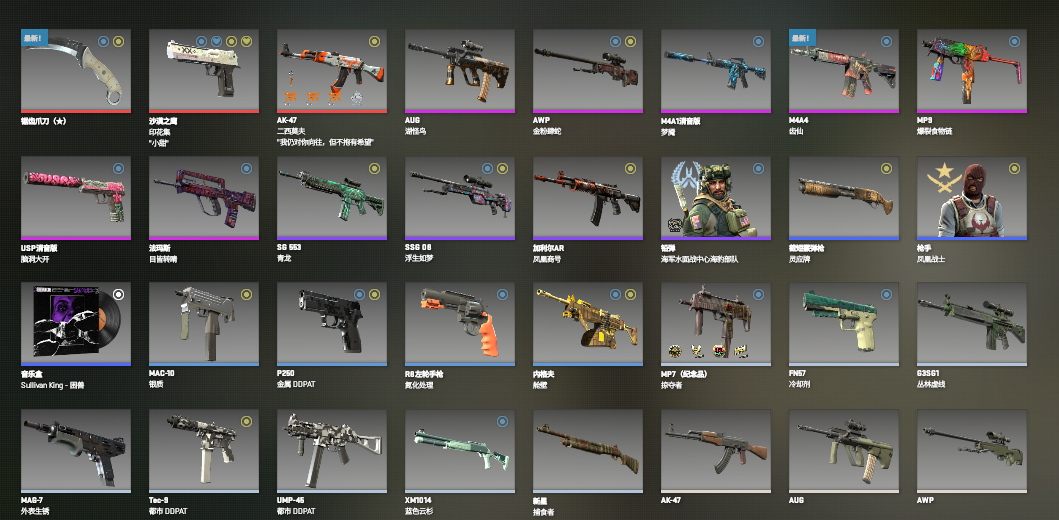Click the 最新! badge on the M4A4 tile
Viewport: 1059px width, 520px height.
point(802,38)
